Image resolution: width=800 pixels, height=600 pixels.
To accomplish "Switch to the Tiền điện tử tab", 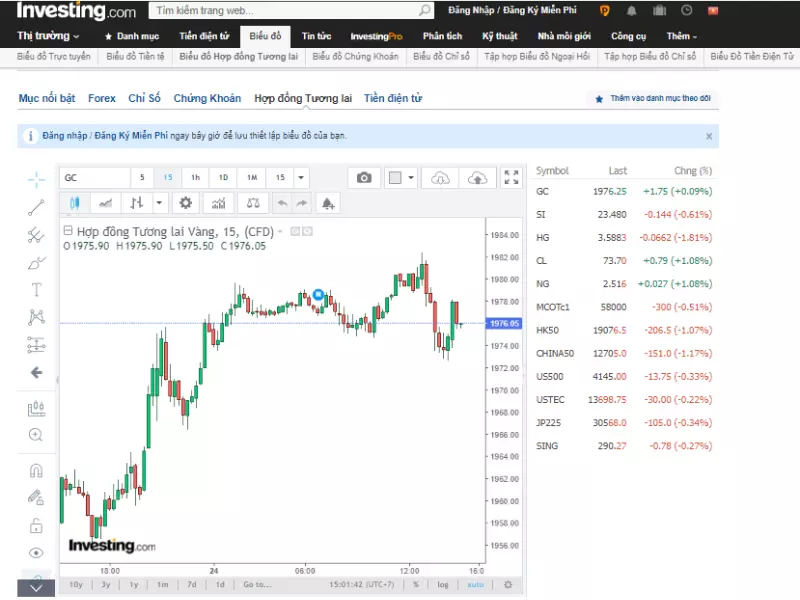I will pyautogui.click(x=393, y=98).
